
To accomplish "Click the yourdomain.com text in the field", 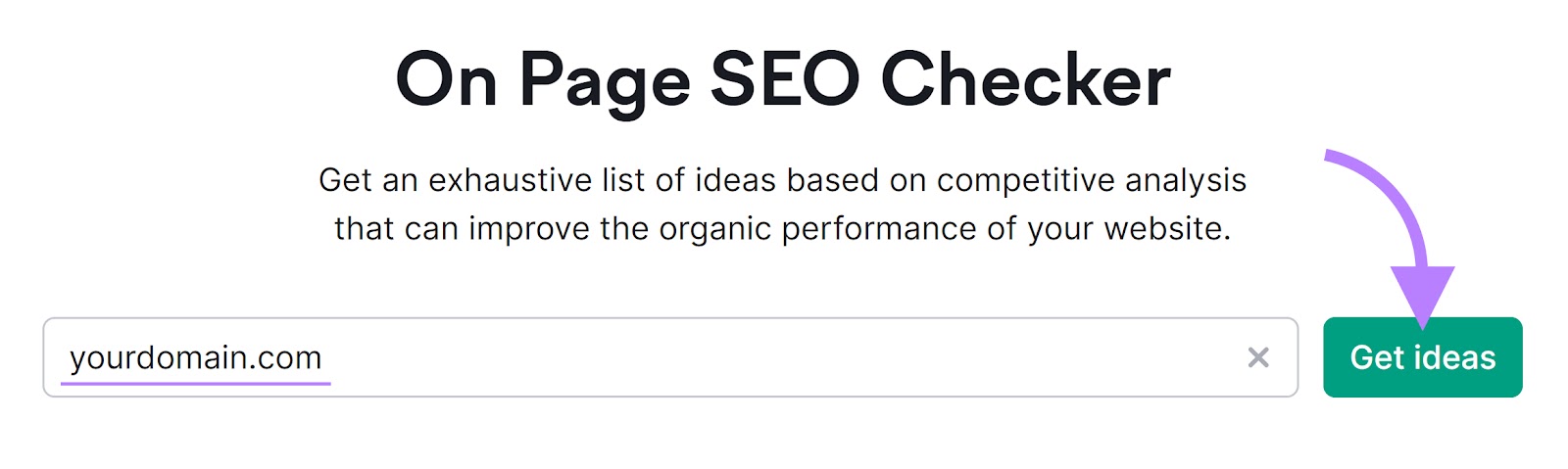I will (196, 357).
